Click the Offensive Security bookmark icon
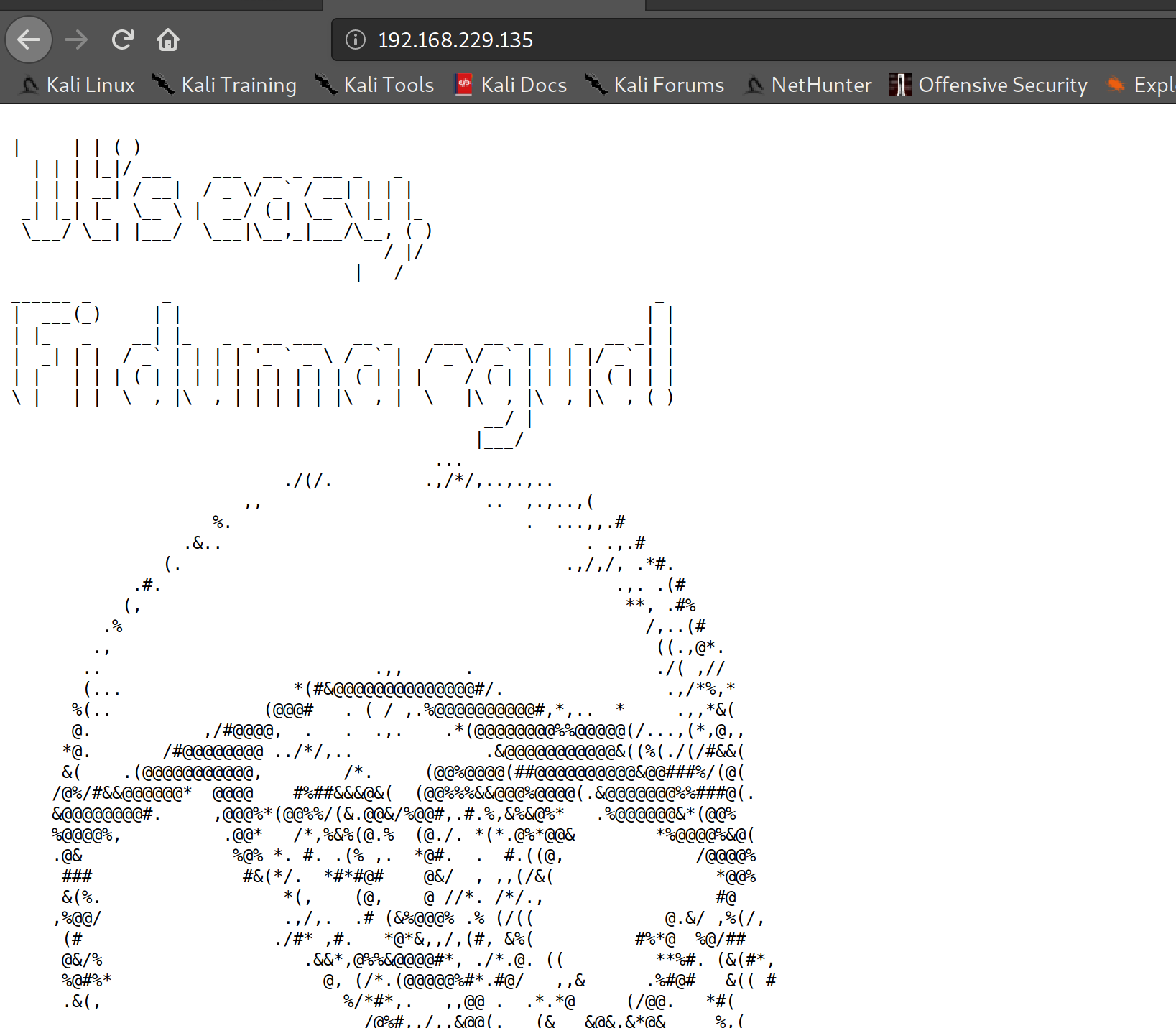 [x=900, y=85]
